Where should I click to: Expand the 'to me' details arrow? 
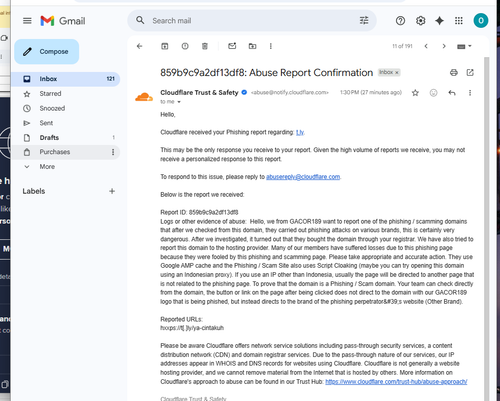[179, 102]
